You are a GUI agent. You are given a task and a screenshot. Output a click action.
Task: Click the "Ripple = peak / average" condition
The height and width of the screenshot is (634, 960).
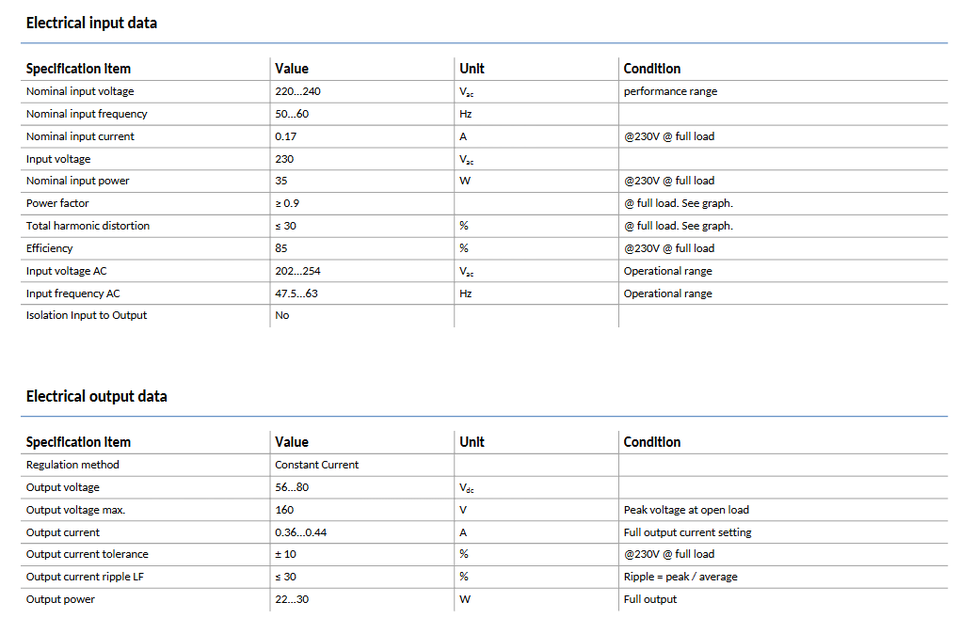[681, 577]
